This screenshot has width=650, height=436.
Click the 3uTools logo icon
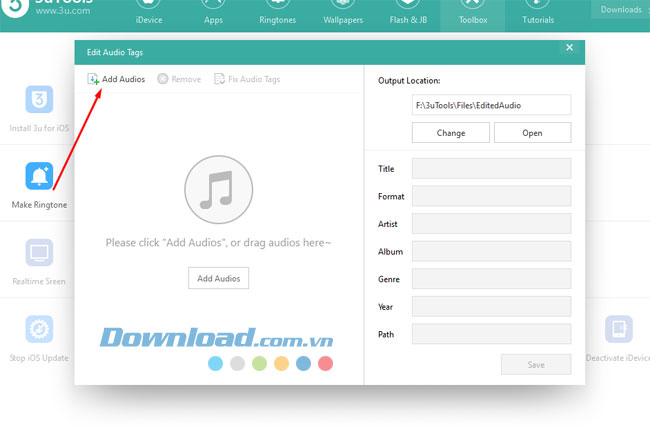(15, 7)
